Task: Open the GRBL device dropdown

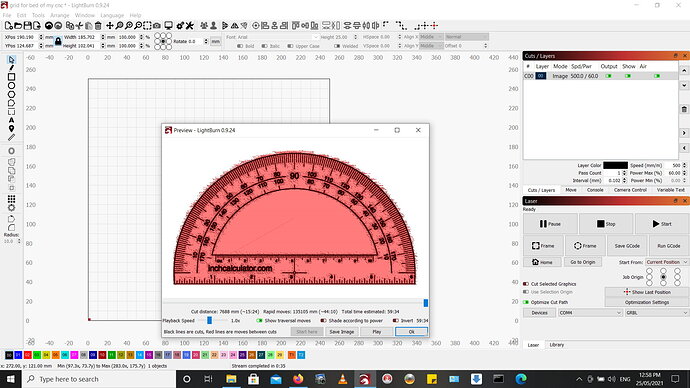Action: pyautogui.click(x=657, y=312)
